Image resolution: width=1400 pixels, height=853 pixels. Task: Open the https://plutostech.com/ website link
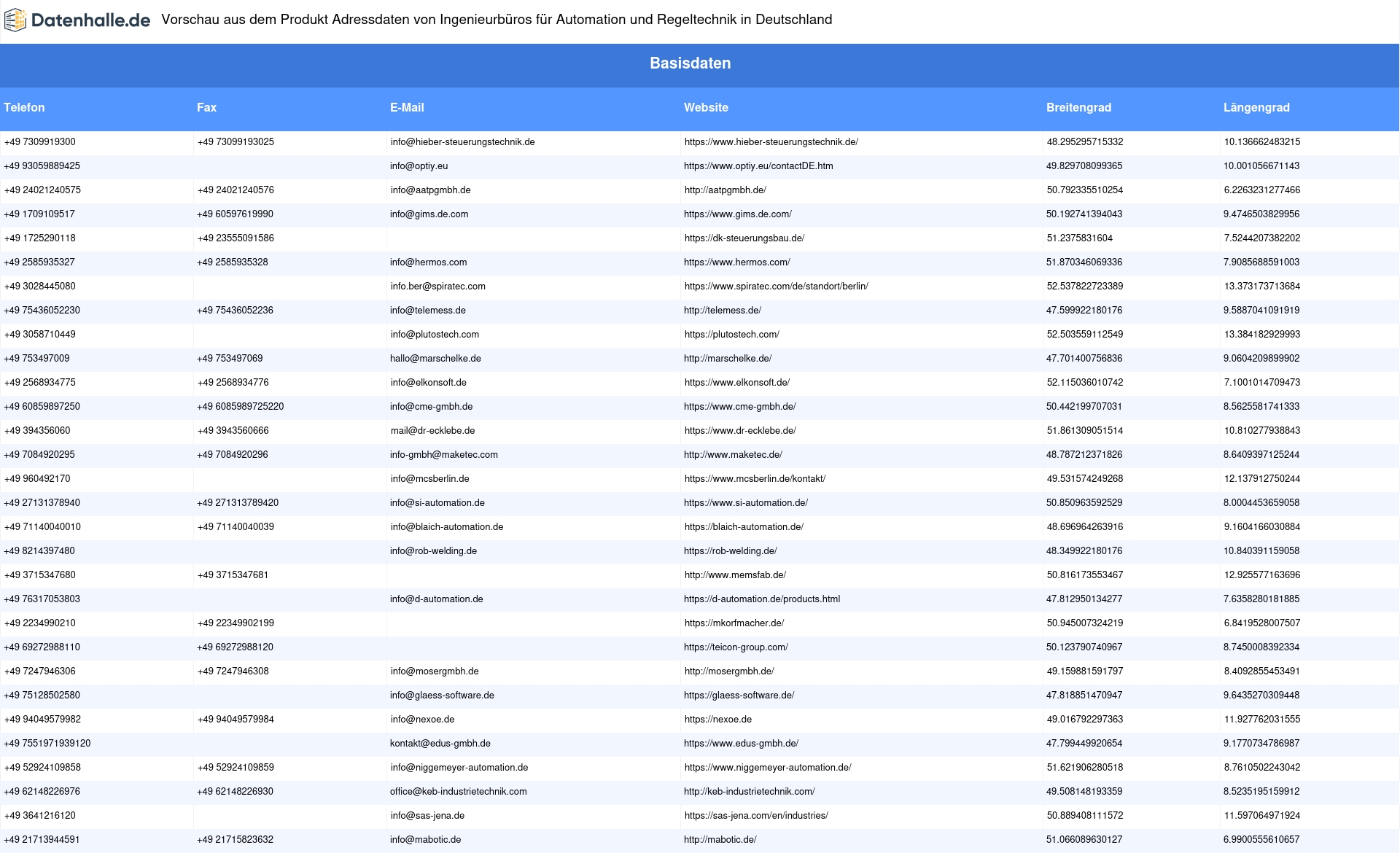pos(731,335)
